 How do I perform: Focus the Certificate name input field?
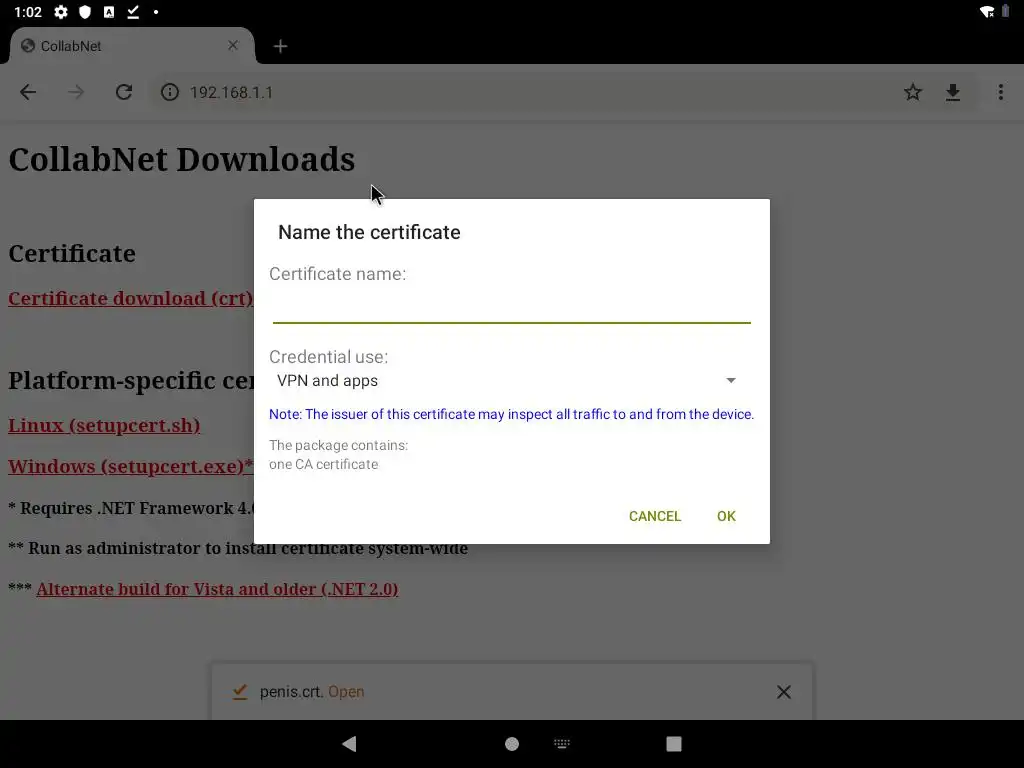point(511,306)
